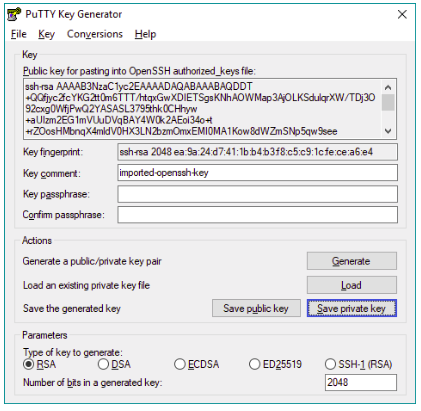Open the Help menu
This screenshot has width=421, height=411.
click(x=145, y=34)
